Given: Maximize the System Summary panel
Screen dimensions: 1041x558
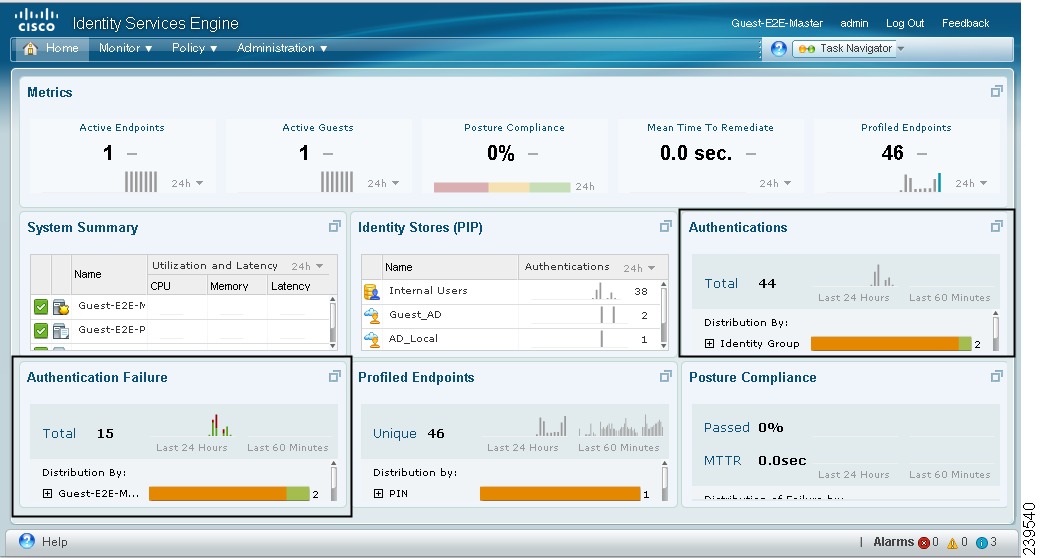Looking at the screenshot, I should coord(335,227).
